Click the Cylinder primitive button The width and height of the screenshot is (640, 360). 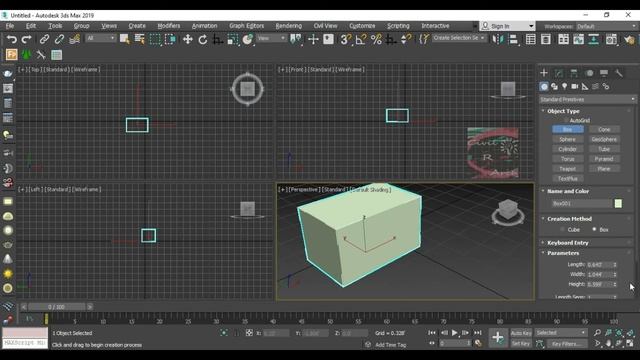[567, 149]
